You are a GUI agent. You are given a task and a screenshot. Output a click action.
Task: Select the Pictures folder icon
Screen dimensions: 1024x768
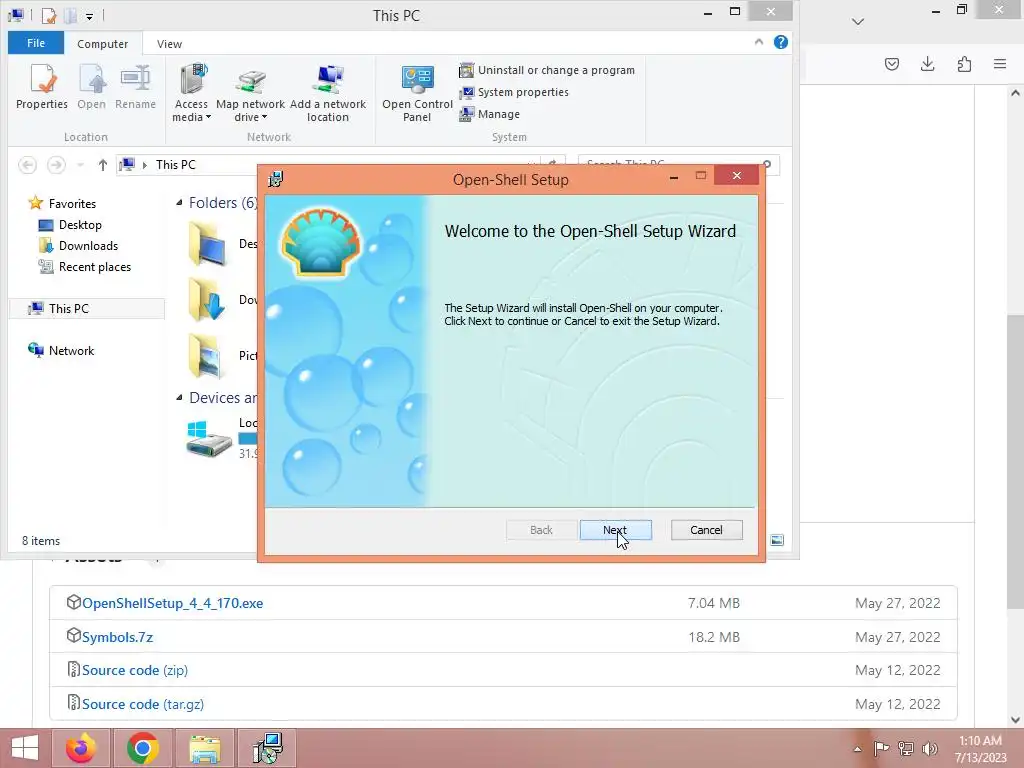tap(208, 356)
